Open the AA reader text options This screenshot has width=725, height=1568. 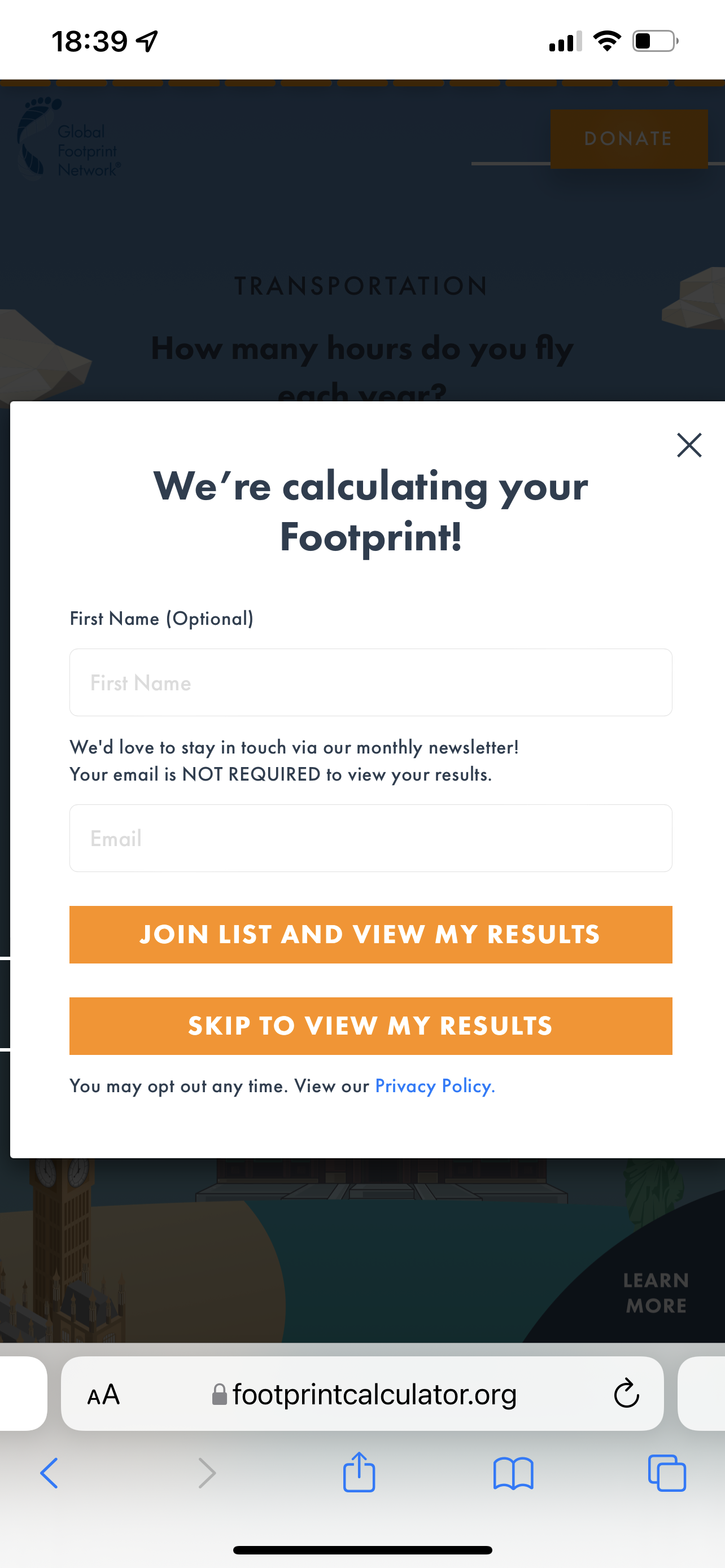point(103,1395)
